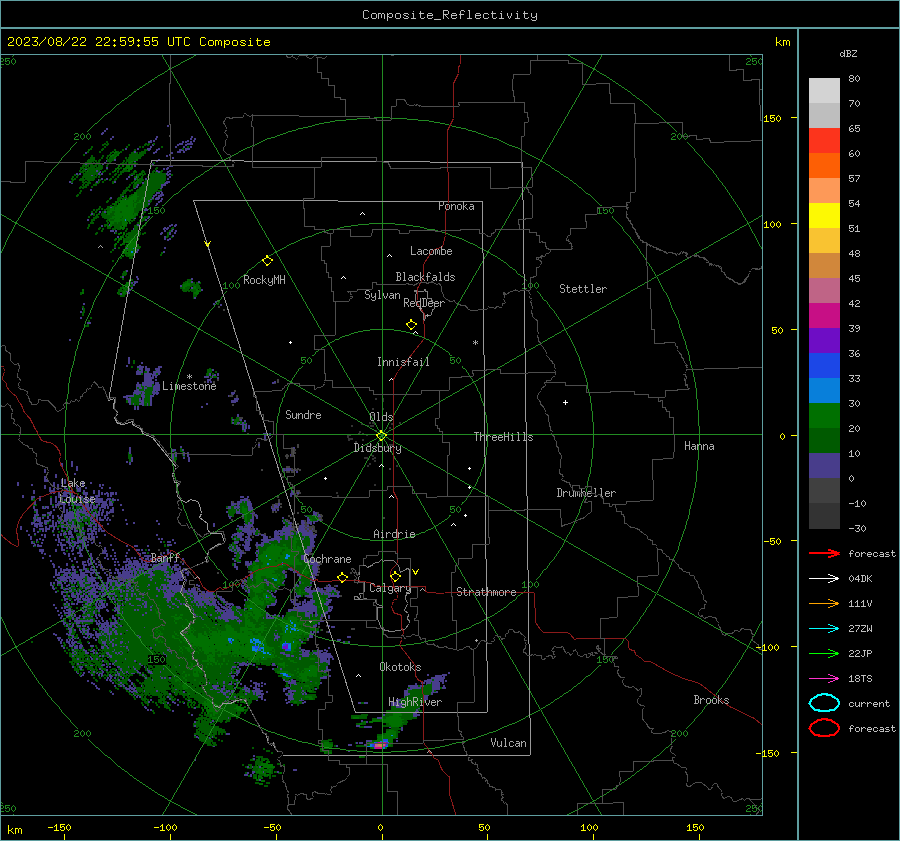Click the 27ZW legend text
900x841 pixels.
860,629
